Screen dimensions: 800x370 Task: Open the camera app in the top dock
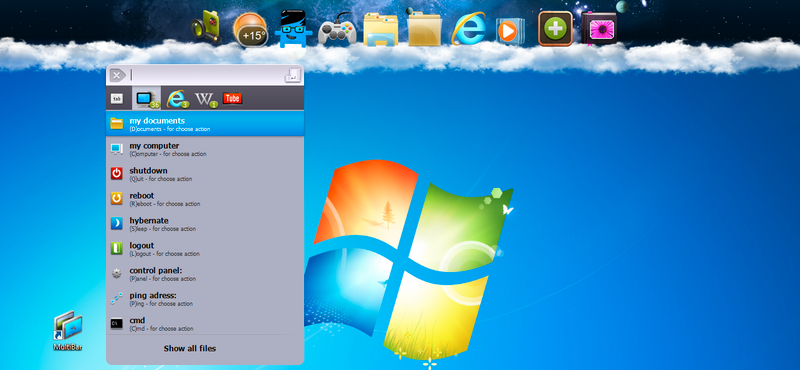point(207,28)
